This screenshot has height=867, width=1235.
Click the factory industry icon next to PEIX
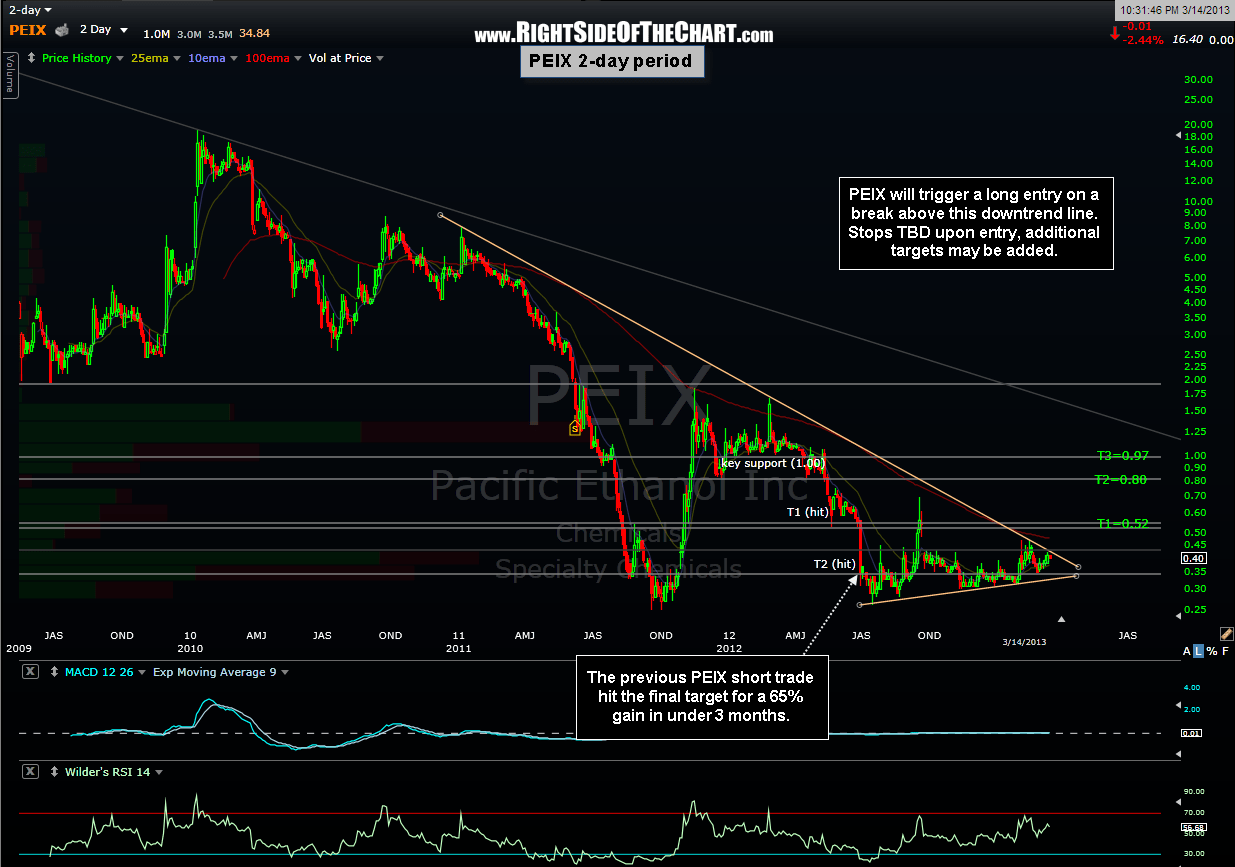tap(62, 29)
